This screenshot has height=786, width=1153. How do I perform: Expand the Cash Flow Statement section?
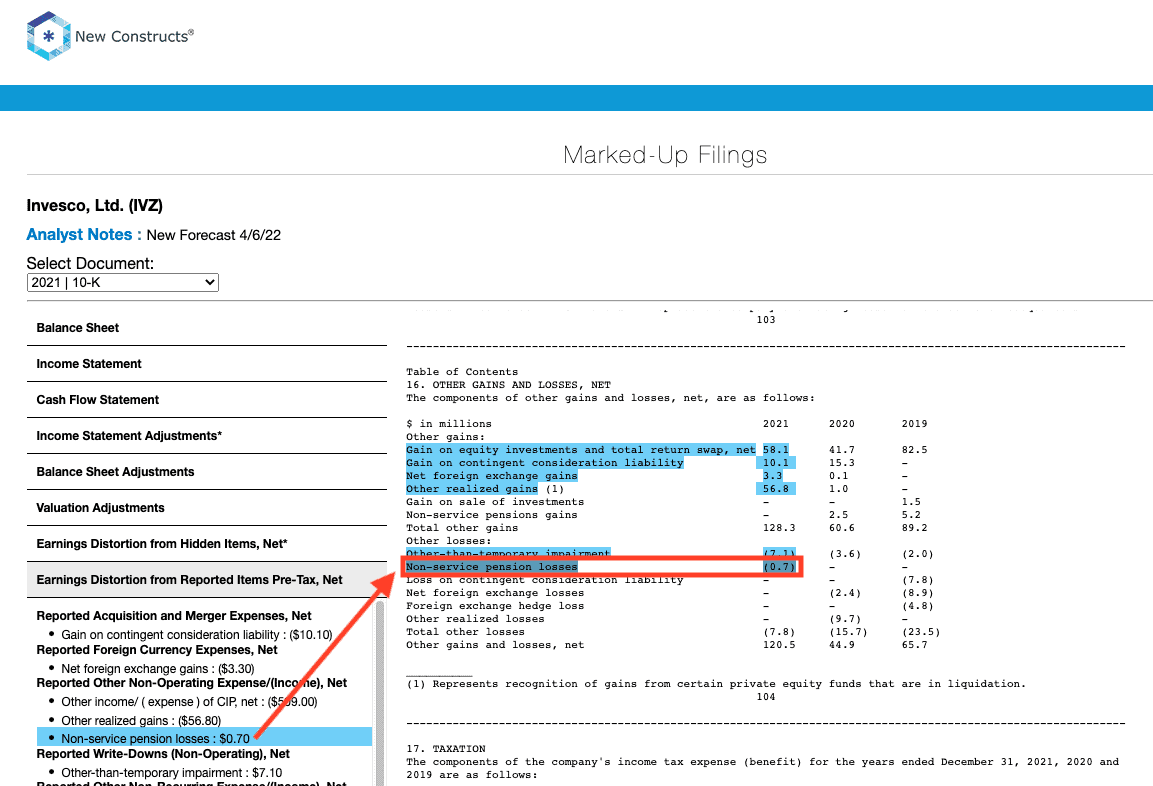(x=207, y=400)
